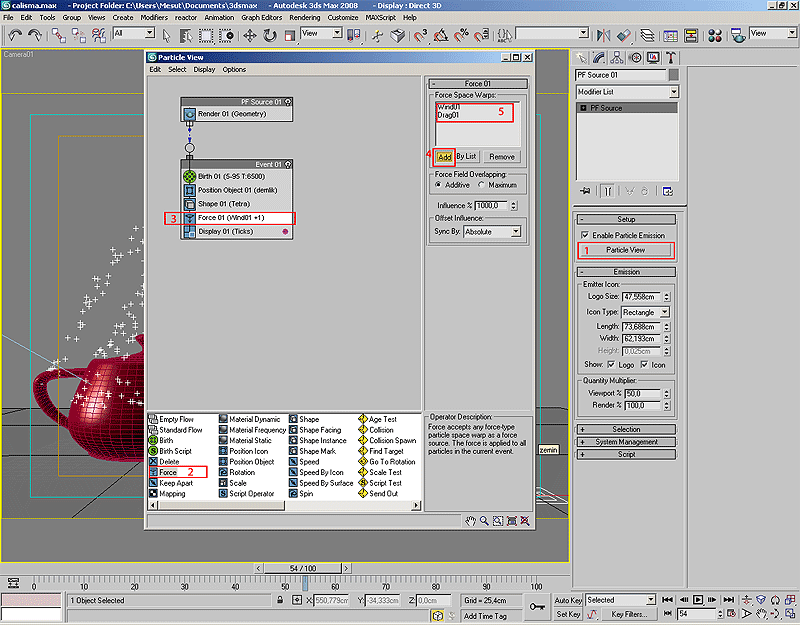Open the Force operator in depot list
Image resolution: width=800 pixels, height=625 pixels.
167,472
